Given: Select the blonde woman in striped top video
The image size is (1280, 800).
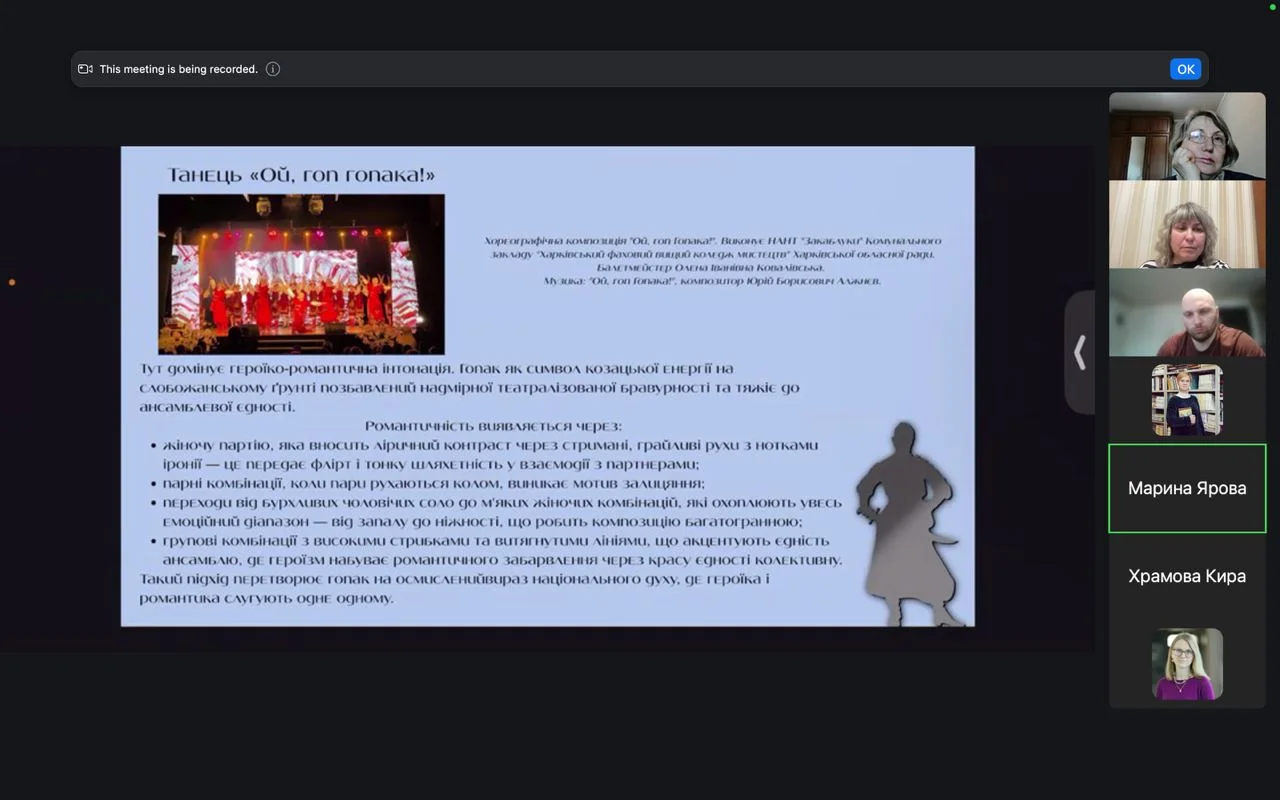Looking at the screenshot, I should click(x=1187, y=224).
